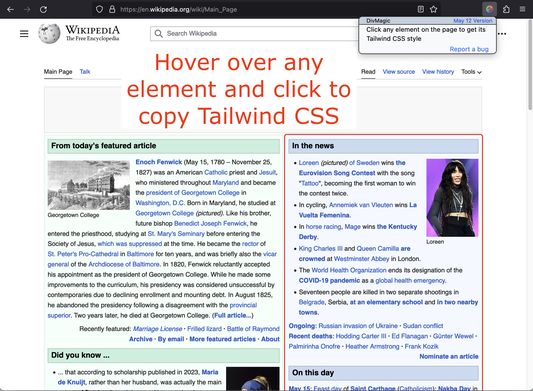The image size is (533, 391).
Task: Open the Frilled lizard link
Action: click(204, 329)
